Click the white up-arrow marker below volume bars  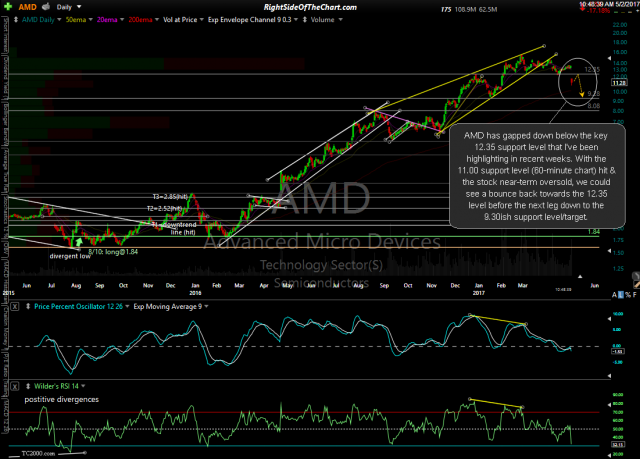[580, 277]
